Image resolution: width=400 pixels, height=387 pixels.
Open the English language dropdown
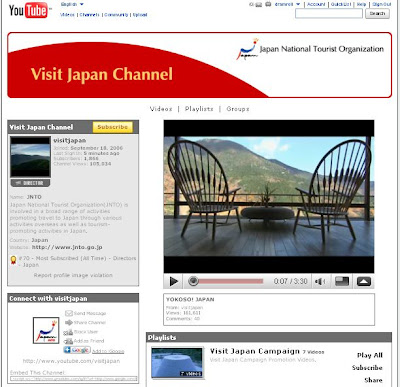point(72,4)
